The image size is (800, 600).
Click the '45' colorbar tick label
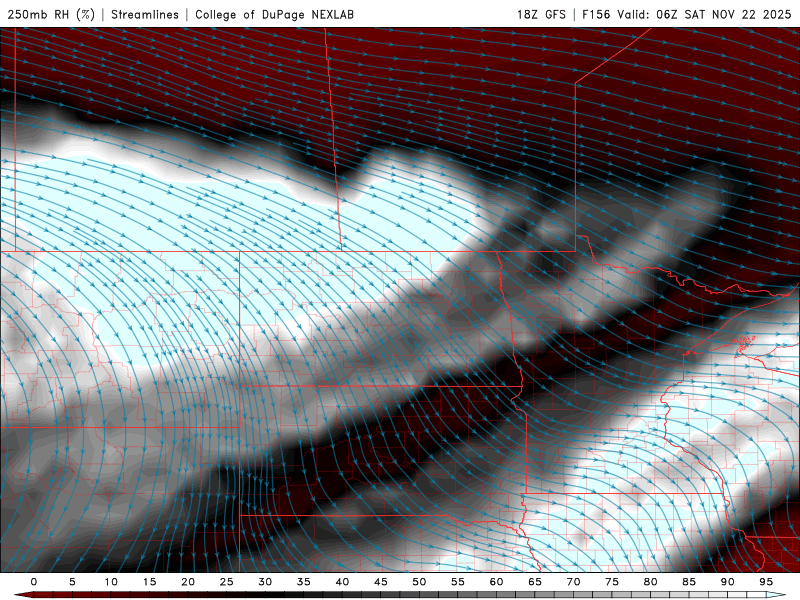coord(381,582)
